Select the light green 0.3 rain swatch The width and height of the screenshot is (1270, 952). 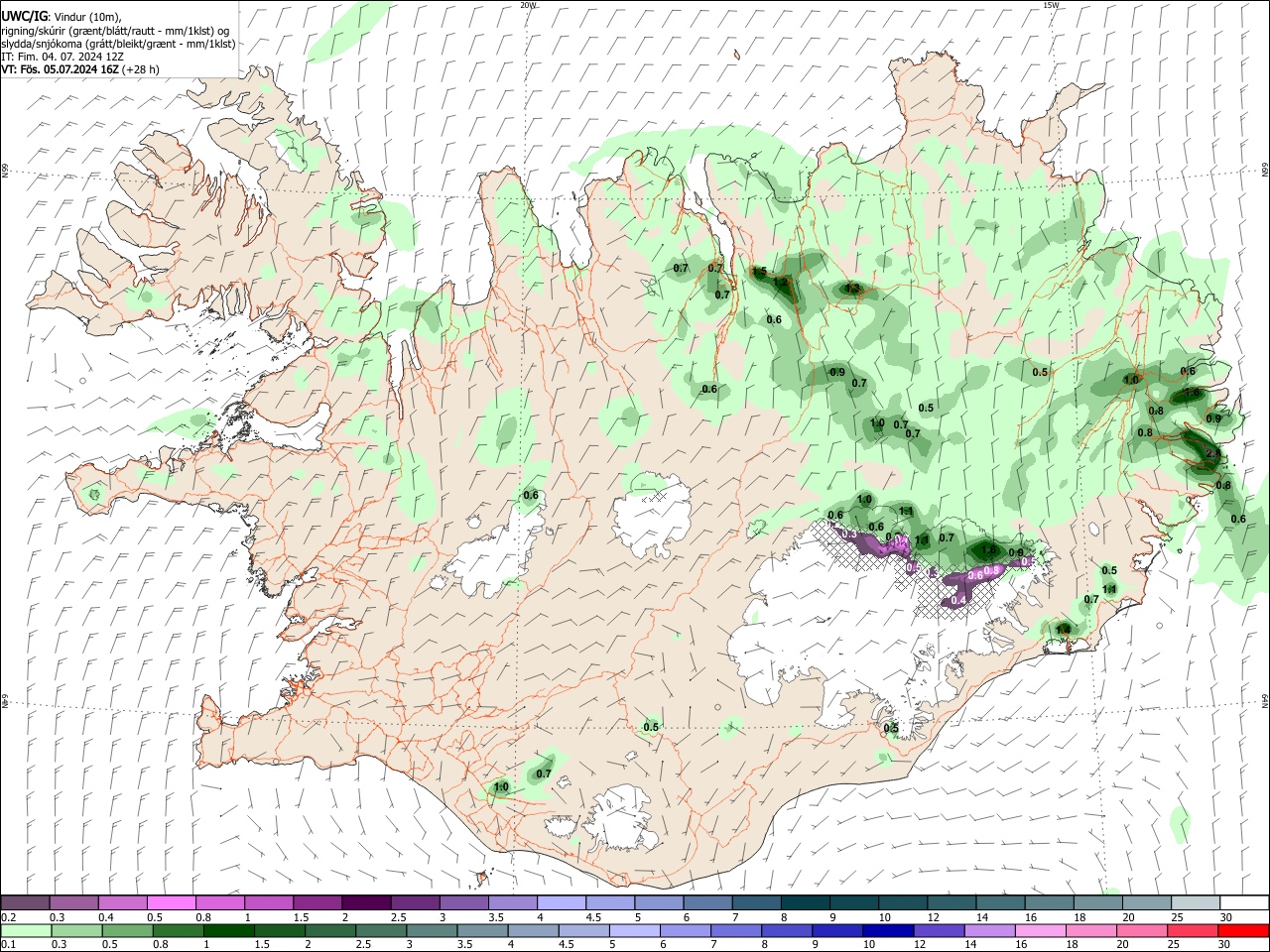76,931
